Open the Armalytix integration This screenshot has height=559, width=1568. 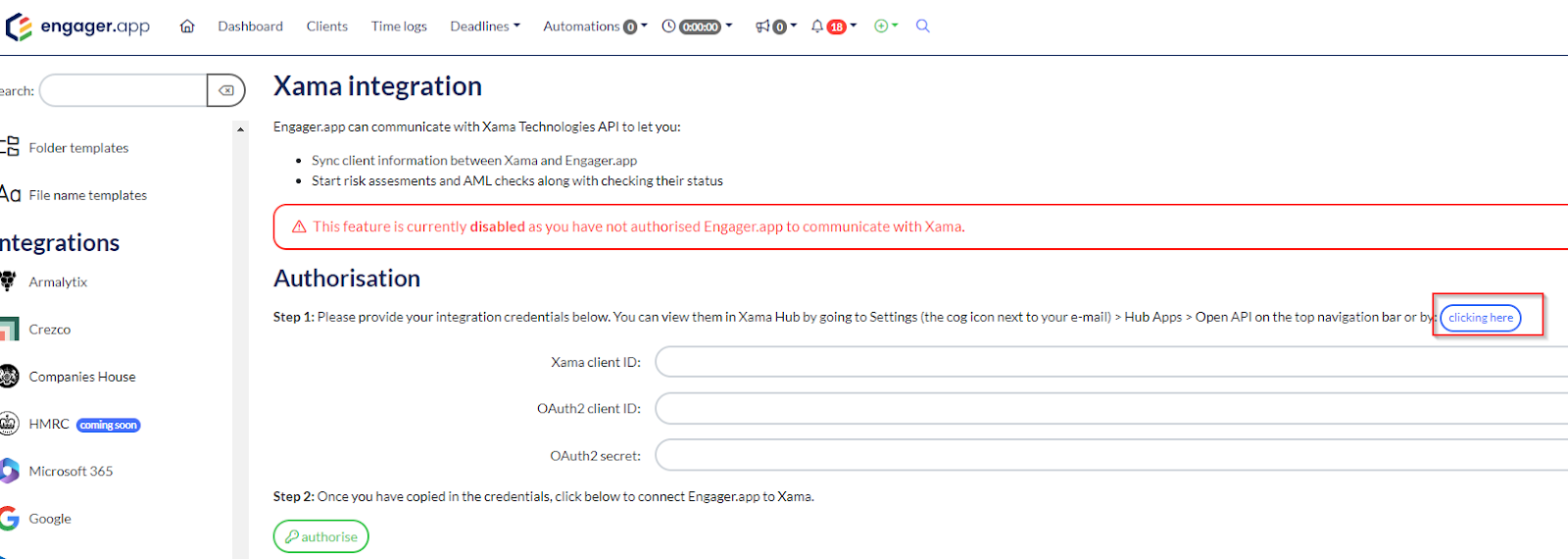click(58, 282)
